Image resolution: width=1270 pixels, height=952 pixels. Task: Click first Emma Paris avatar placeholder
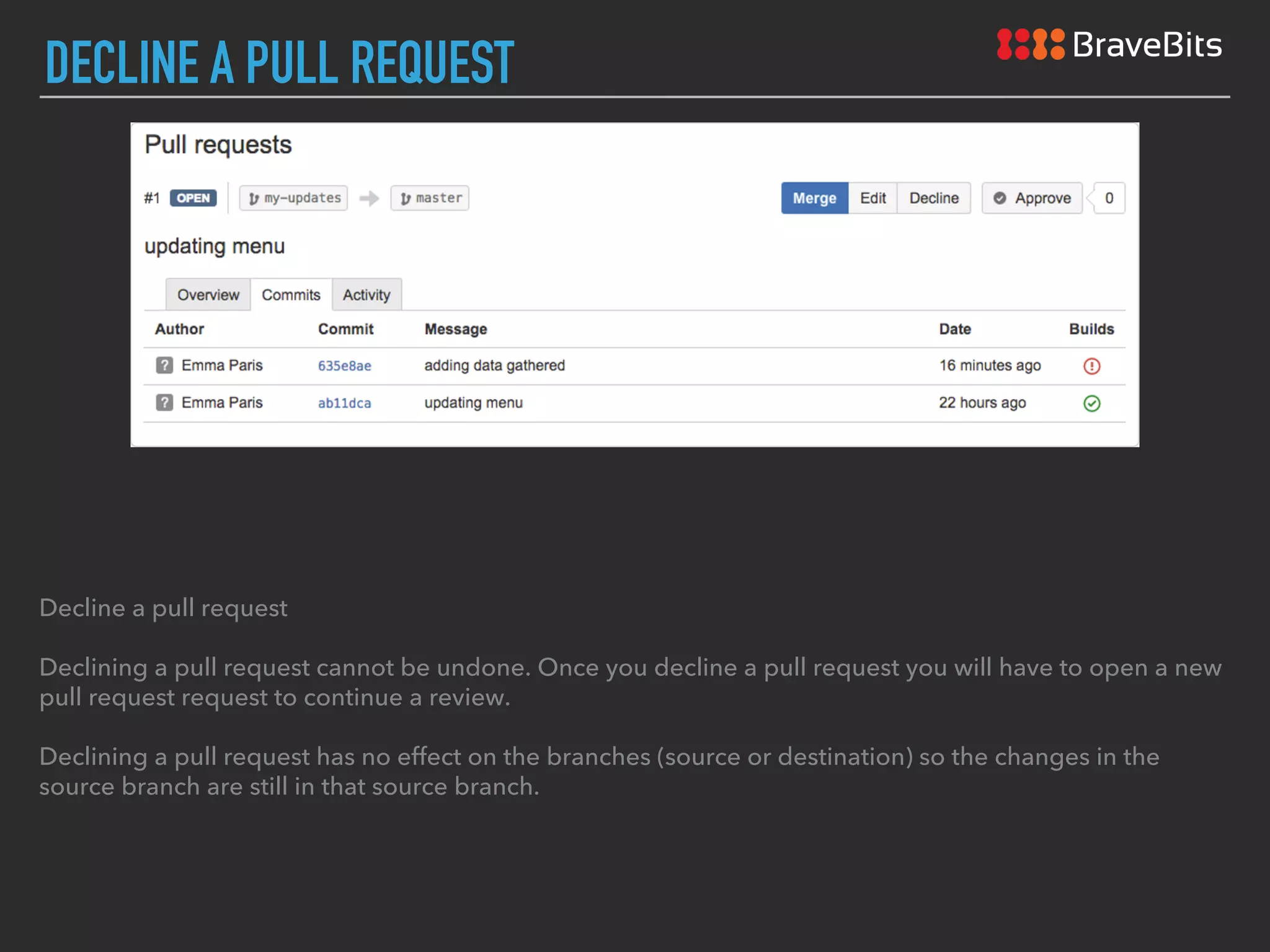[x=164, y=366]
